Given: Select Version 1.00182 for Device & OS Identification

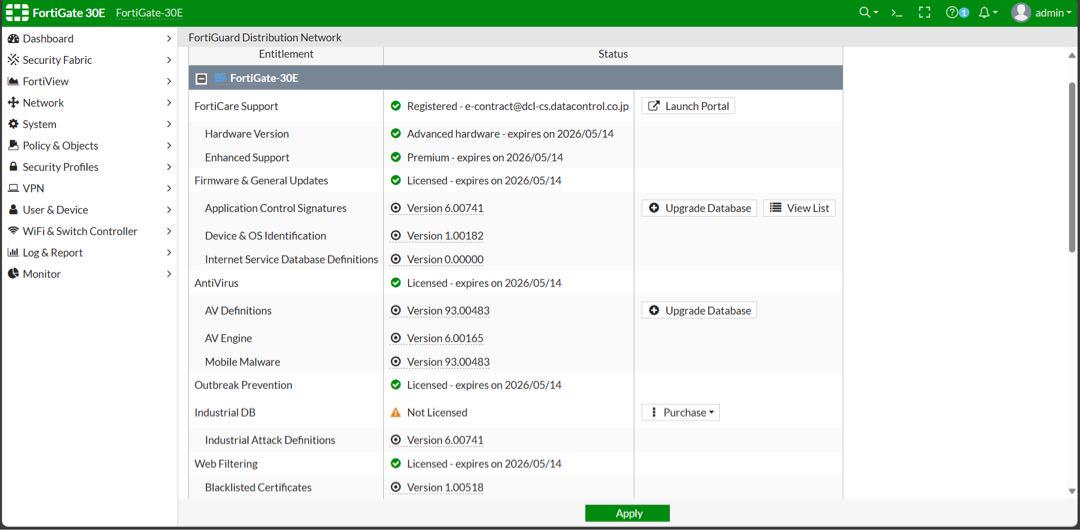Looking at the screenshot, I should click(x=445, y=236).
